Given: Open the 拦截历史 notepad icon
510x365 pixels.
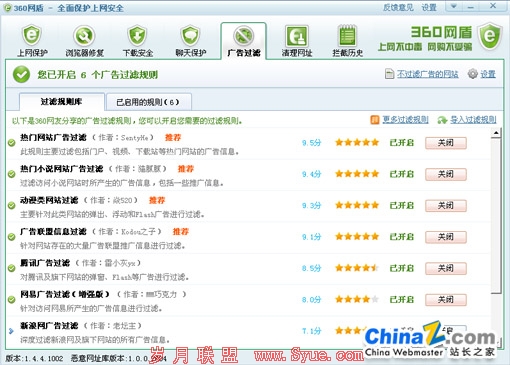Looking at the screenshot, I should (x=347, y=35).
